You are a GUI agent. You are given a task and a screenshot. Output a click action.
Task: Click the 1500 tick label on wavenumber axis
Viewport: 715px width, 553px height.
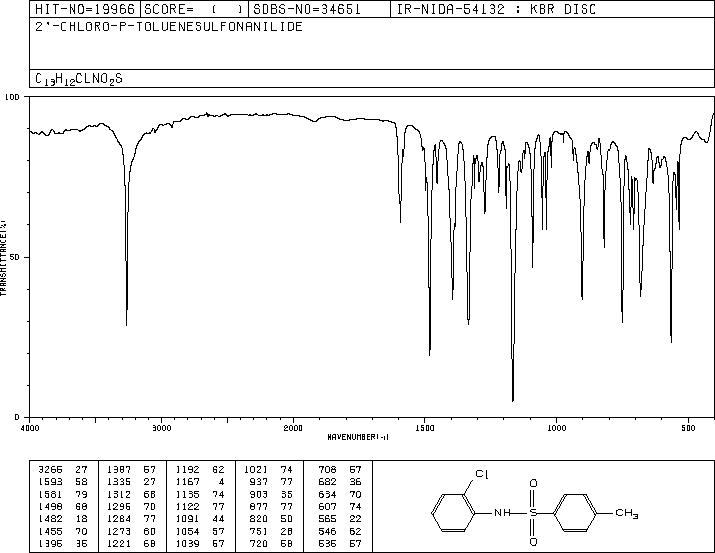tap(425, 428)
